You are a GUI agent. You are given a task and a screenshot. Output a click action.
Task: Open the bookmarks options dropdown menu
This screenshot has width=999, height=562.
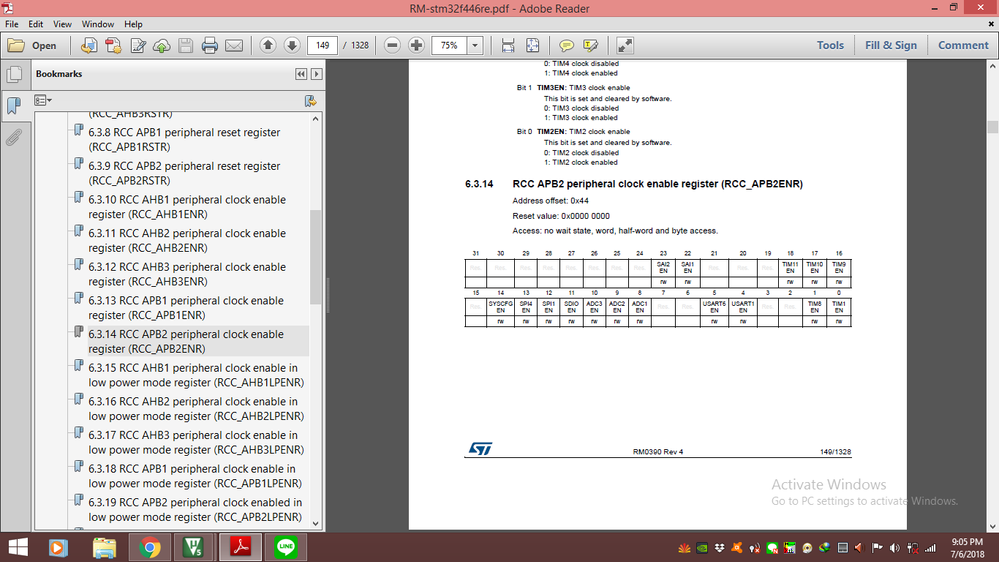point(43,101)
